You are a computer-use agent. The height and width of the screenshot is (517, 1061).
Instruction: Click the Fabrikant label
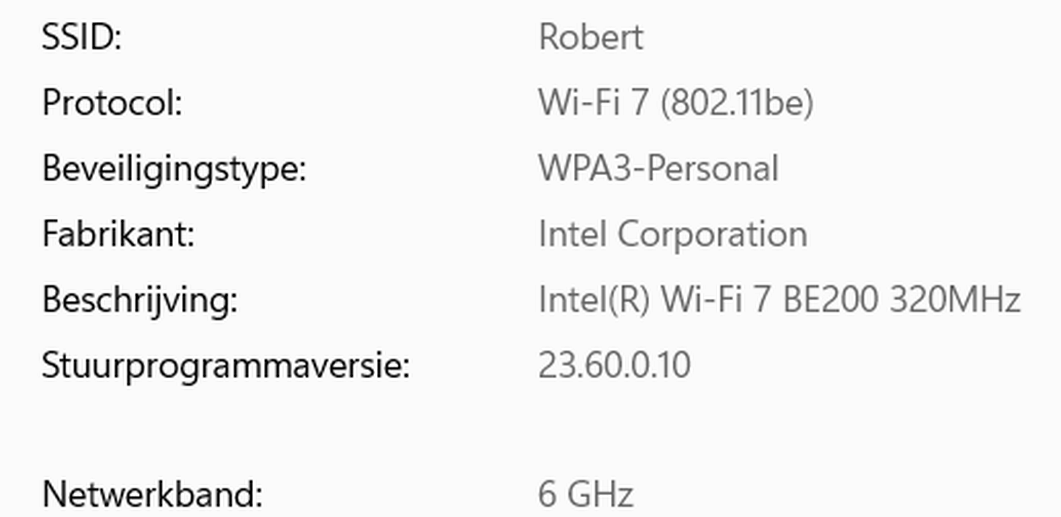[x=118, y=234]
